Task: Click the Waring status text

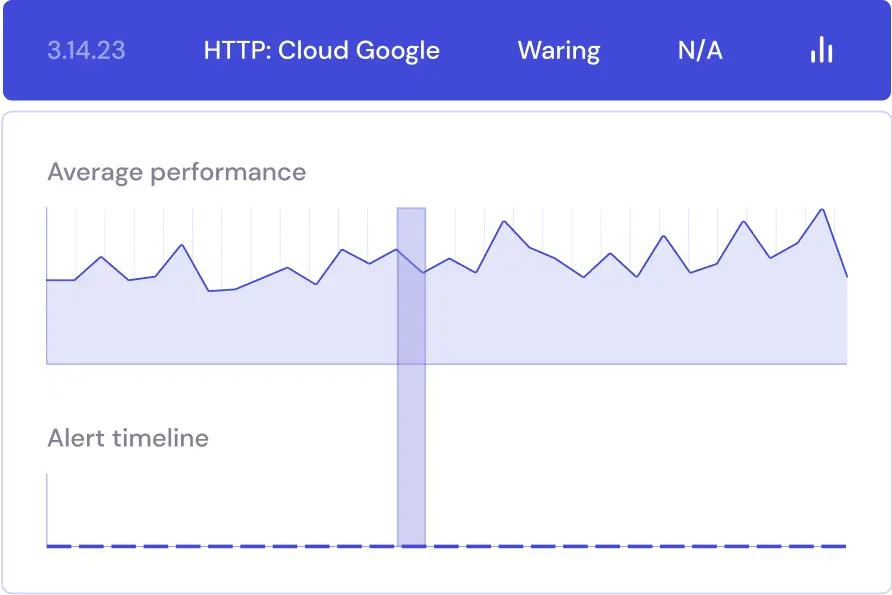Action: click(558, 50)
